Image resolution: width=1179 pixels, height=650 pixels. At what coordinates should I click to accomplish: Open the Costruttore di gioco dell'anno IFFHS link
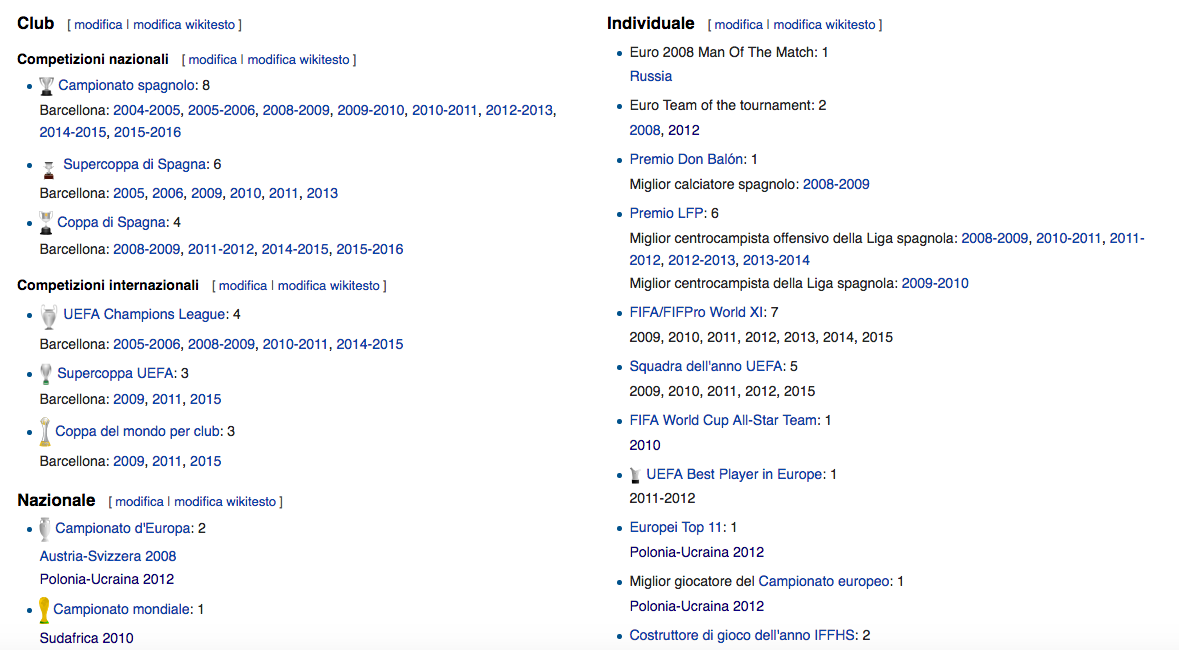(x=743, y=635)
